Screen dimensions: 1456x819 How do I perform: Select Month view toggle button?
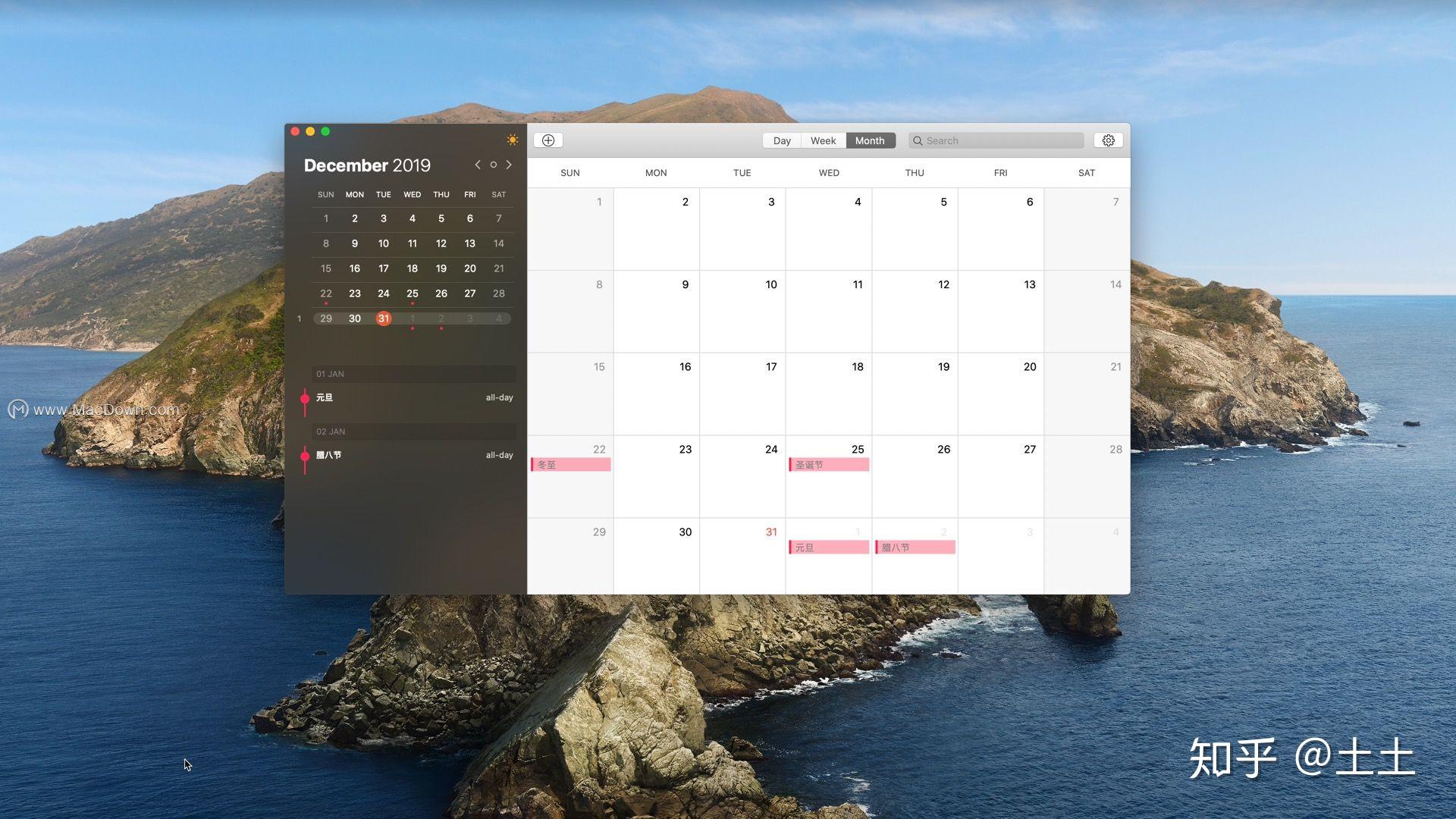(869, 139)
